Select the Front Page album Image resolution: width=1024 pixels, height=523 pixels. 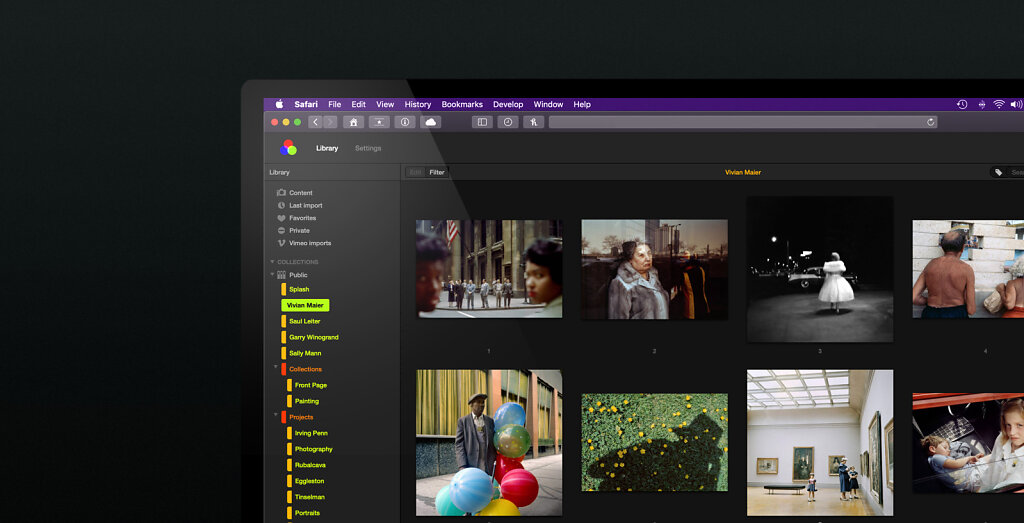pyautogui.click(x=310, y=385)
